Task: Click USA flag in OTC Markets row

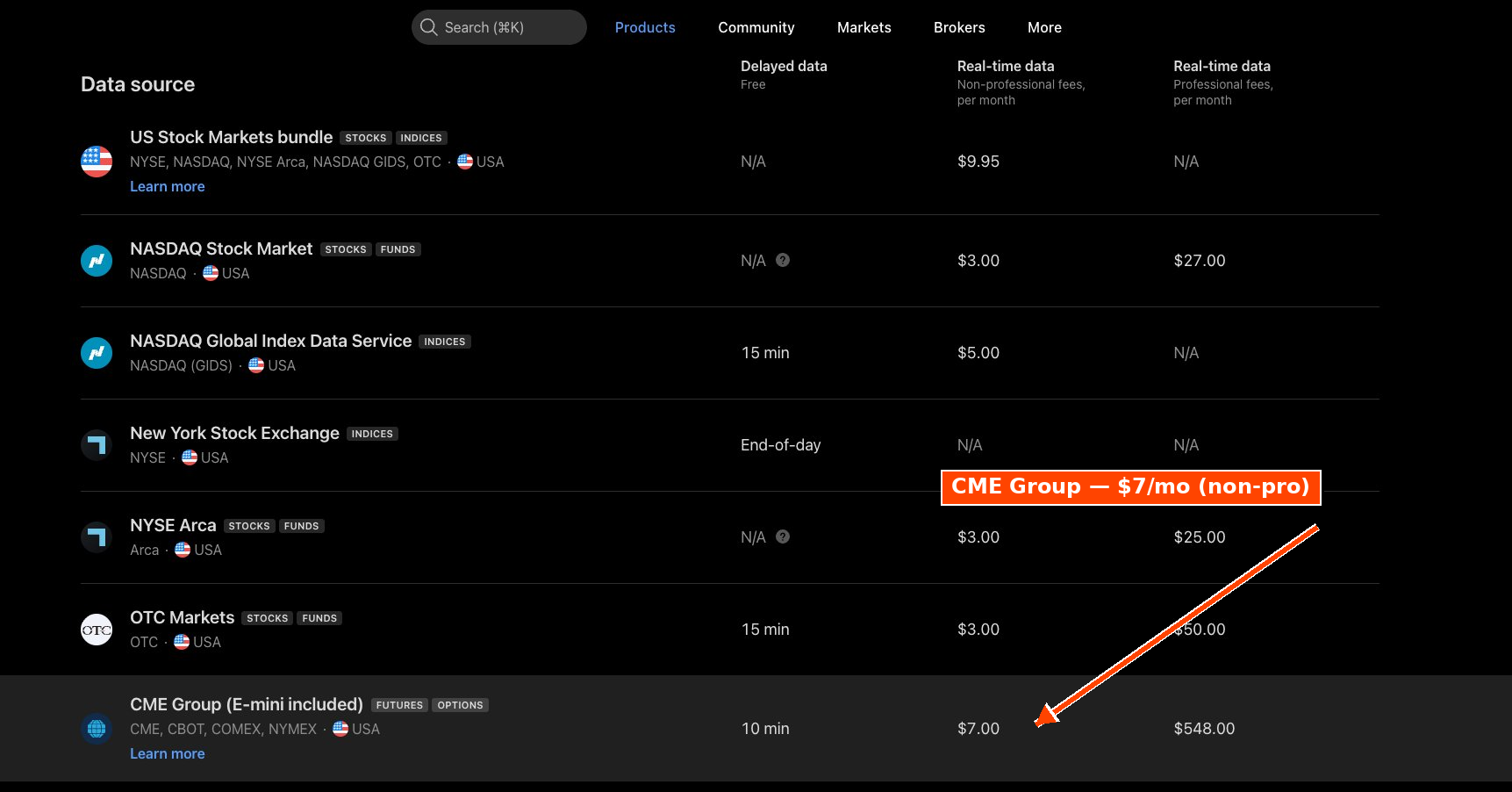Action: 182,642
